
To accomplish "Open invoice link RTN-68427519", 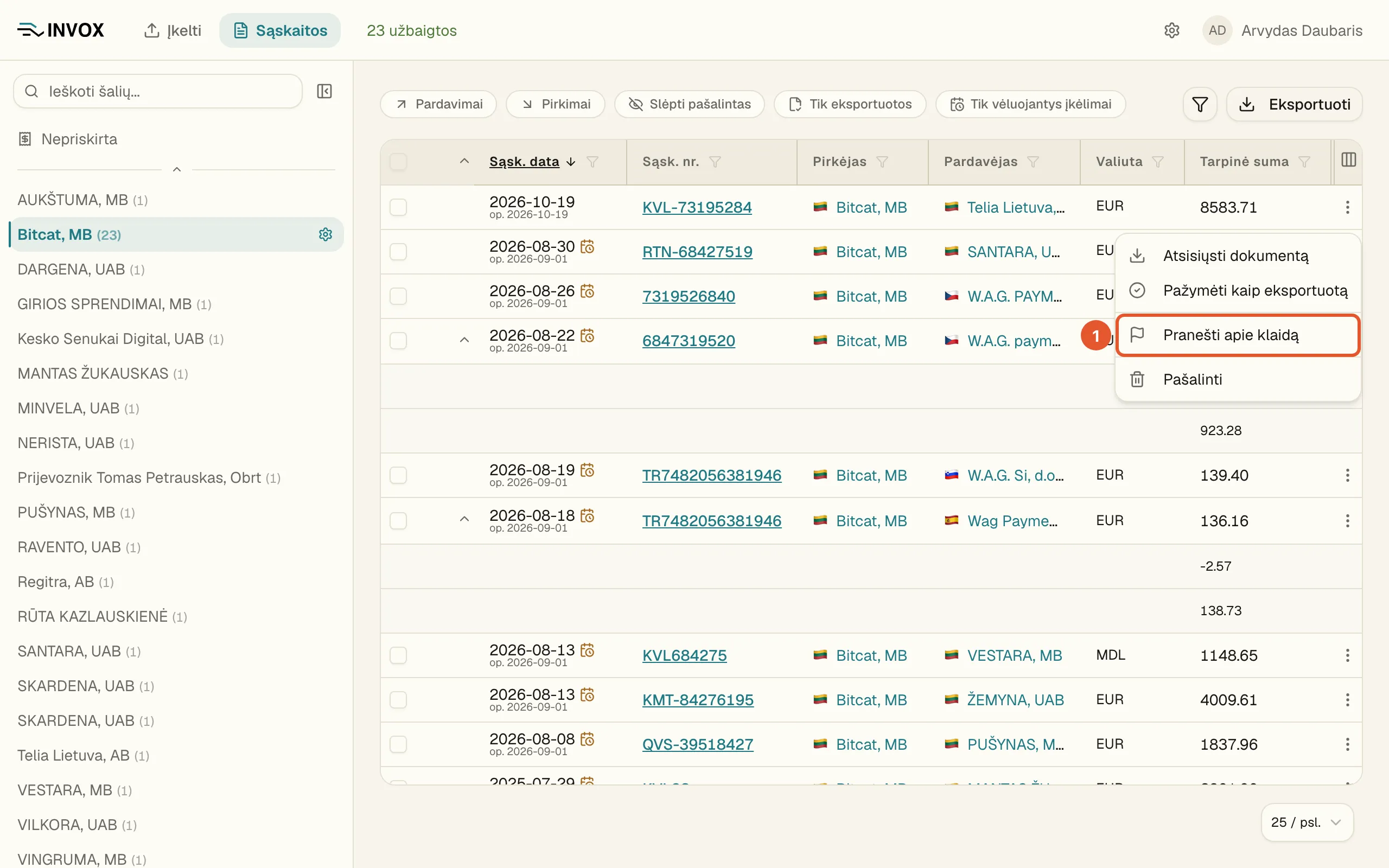I will click(697, 252).
